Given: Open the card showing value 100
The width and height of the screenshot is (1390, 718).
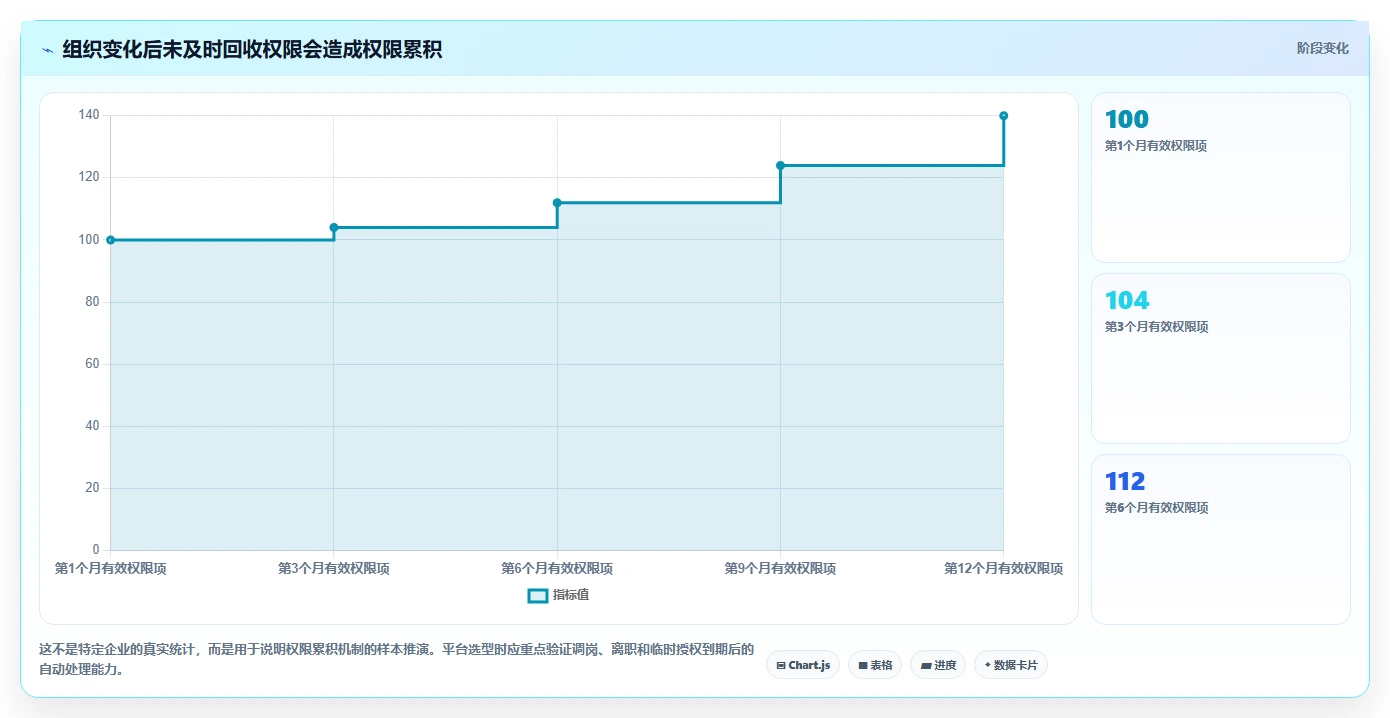Looking at the screenshot, I should [1220, 178].
